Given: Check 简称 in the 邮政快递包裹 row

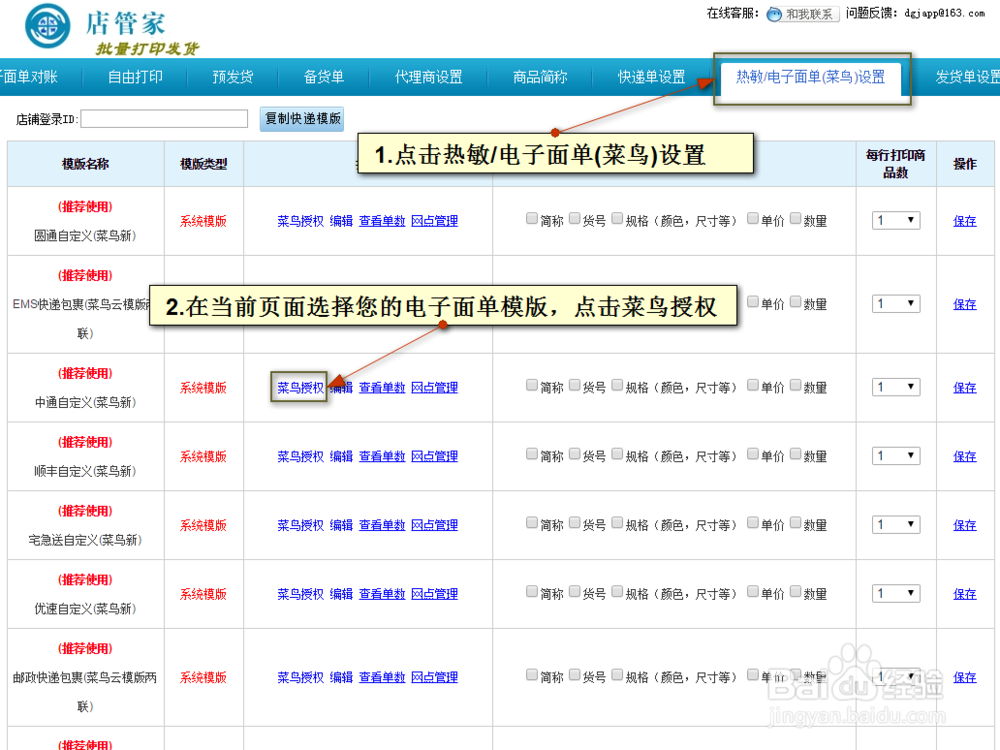Looking at the screenshot, I should pyautogui.click(x=532, y=675).
